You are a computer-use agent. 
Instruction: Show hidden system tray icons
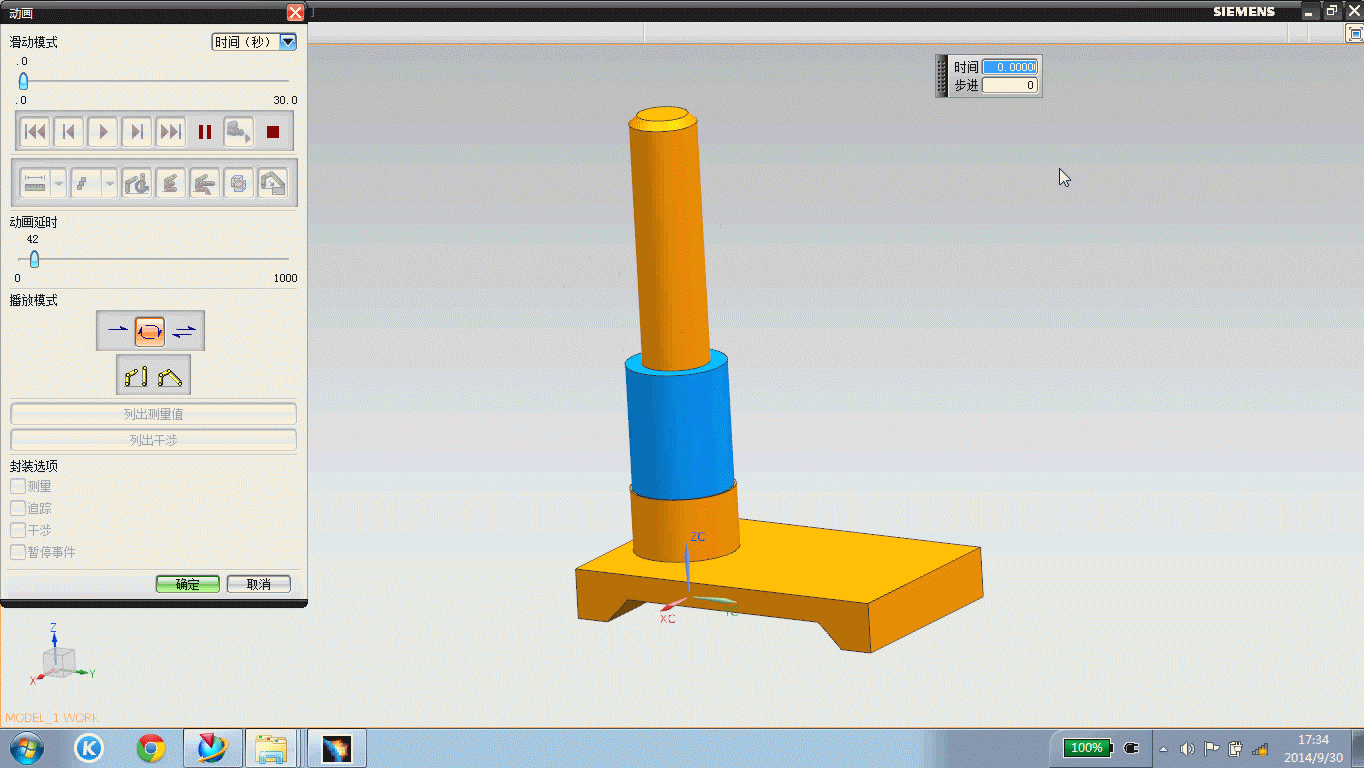(1163, 749)
